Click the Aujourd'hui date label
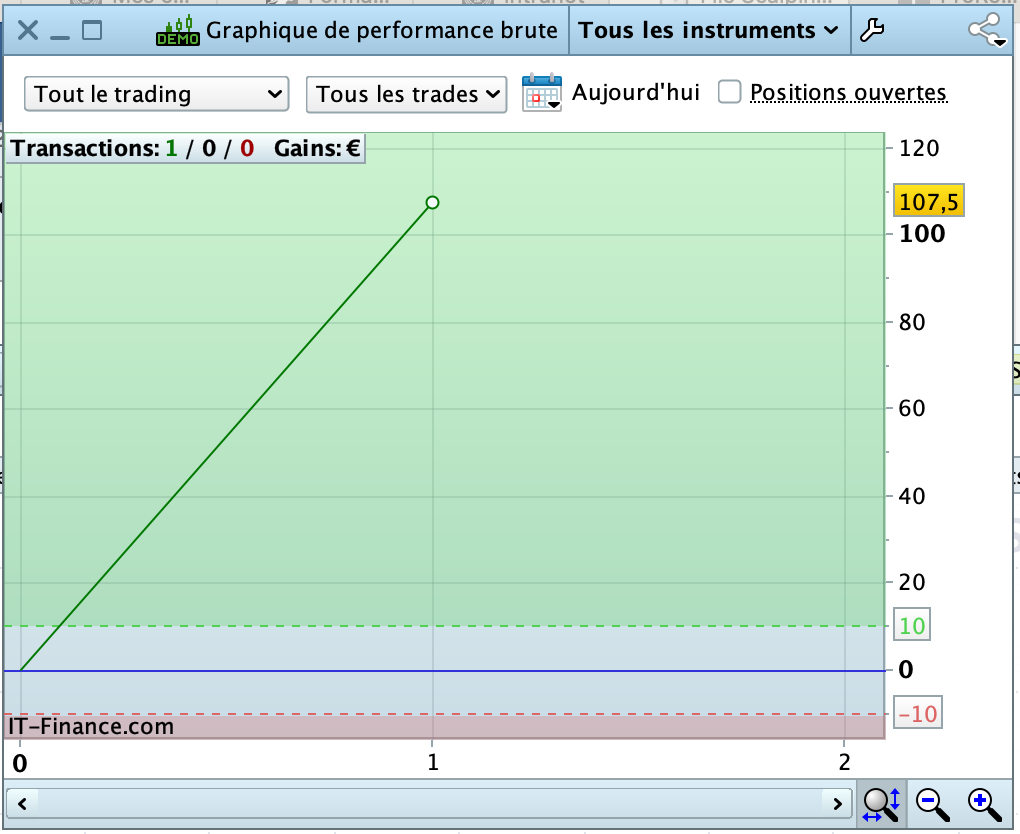Screen dimensions: 1020x834 pos(636,92)
